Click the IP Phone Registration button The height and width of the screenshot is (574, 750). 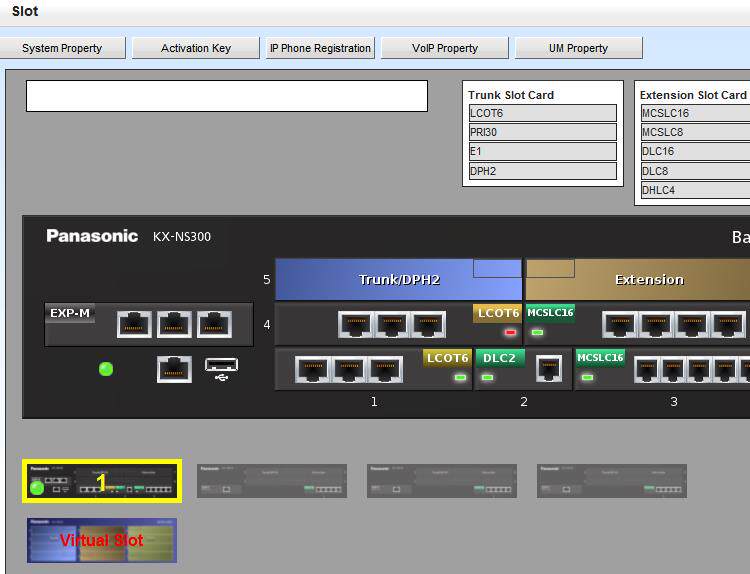tap(320, 48)
